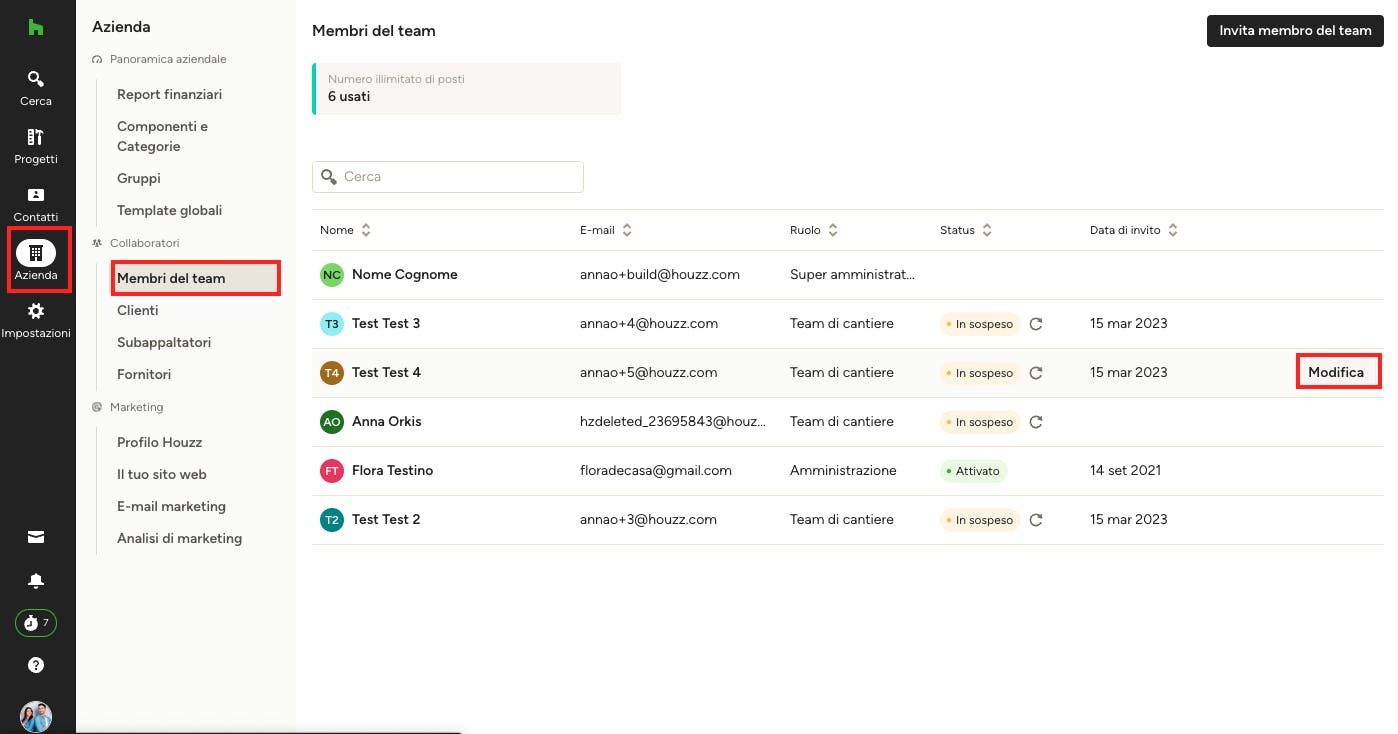Resend invite for Test Test 3
Viewport: 1398px width, 734px height.
tap(1036, 324)
